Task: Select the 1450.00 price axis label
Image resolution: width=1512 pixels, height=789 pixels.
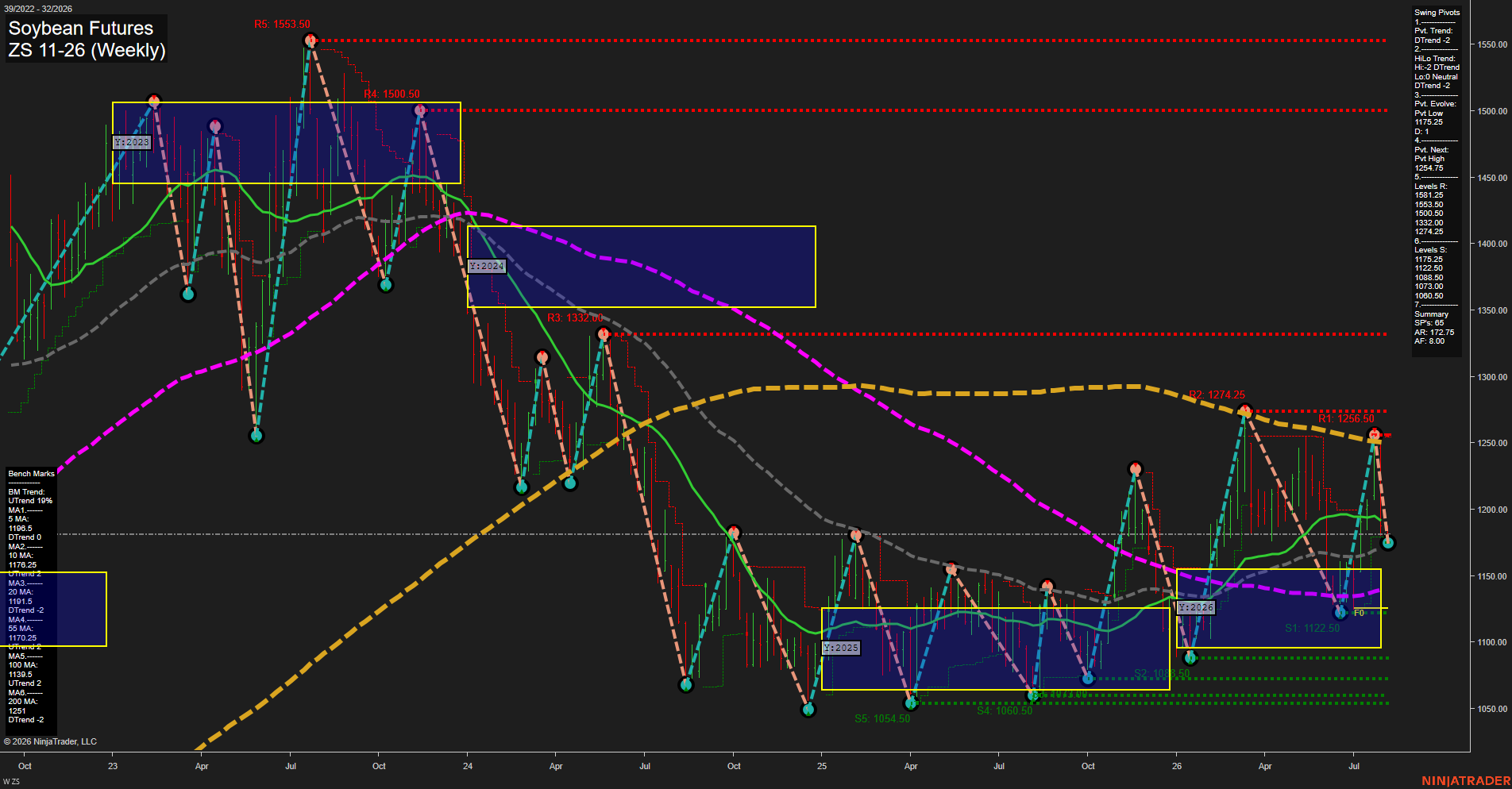Action: (x=1492, y=178)
